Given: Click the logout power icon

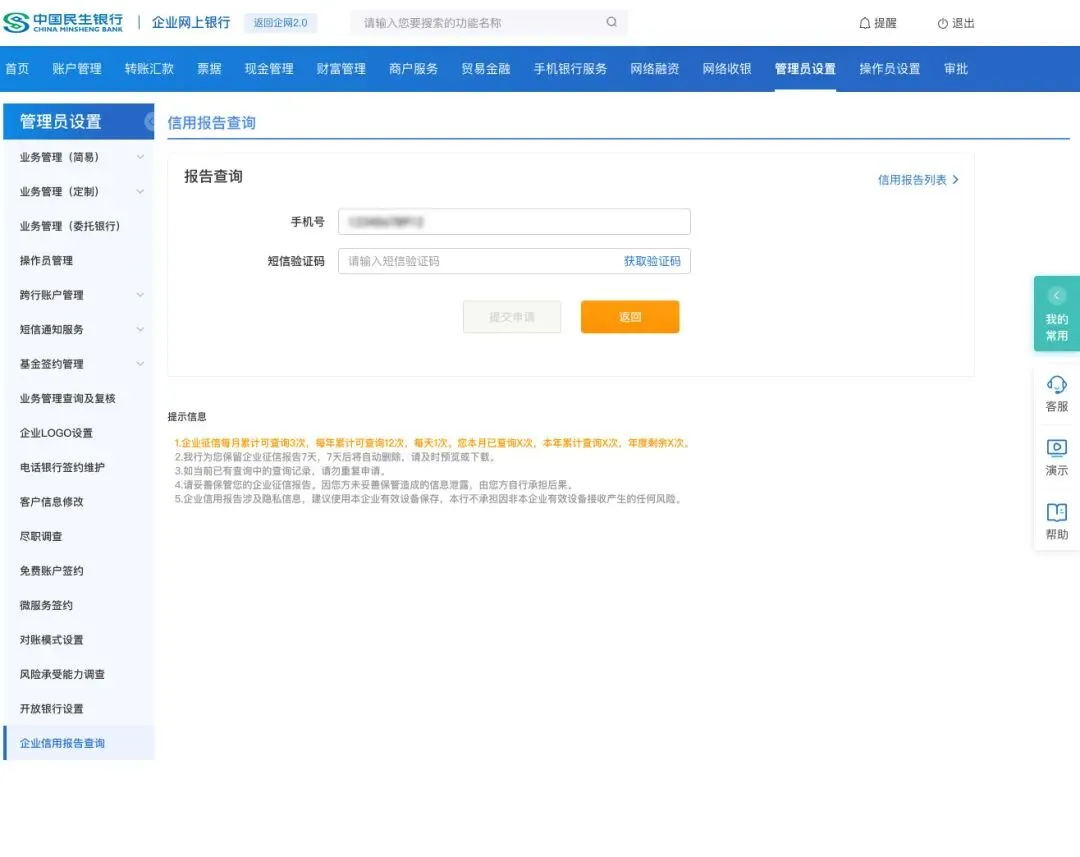Looking at the screenshot, I should coord(942,23).
